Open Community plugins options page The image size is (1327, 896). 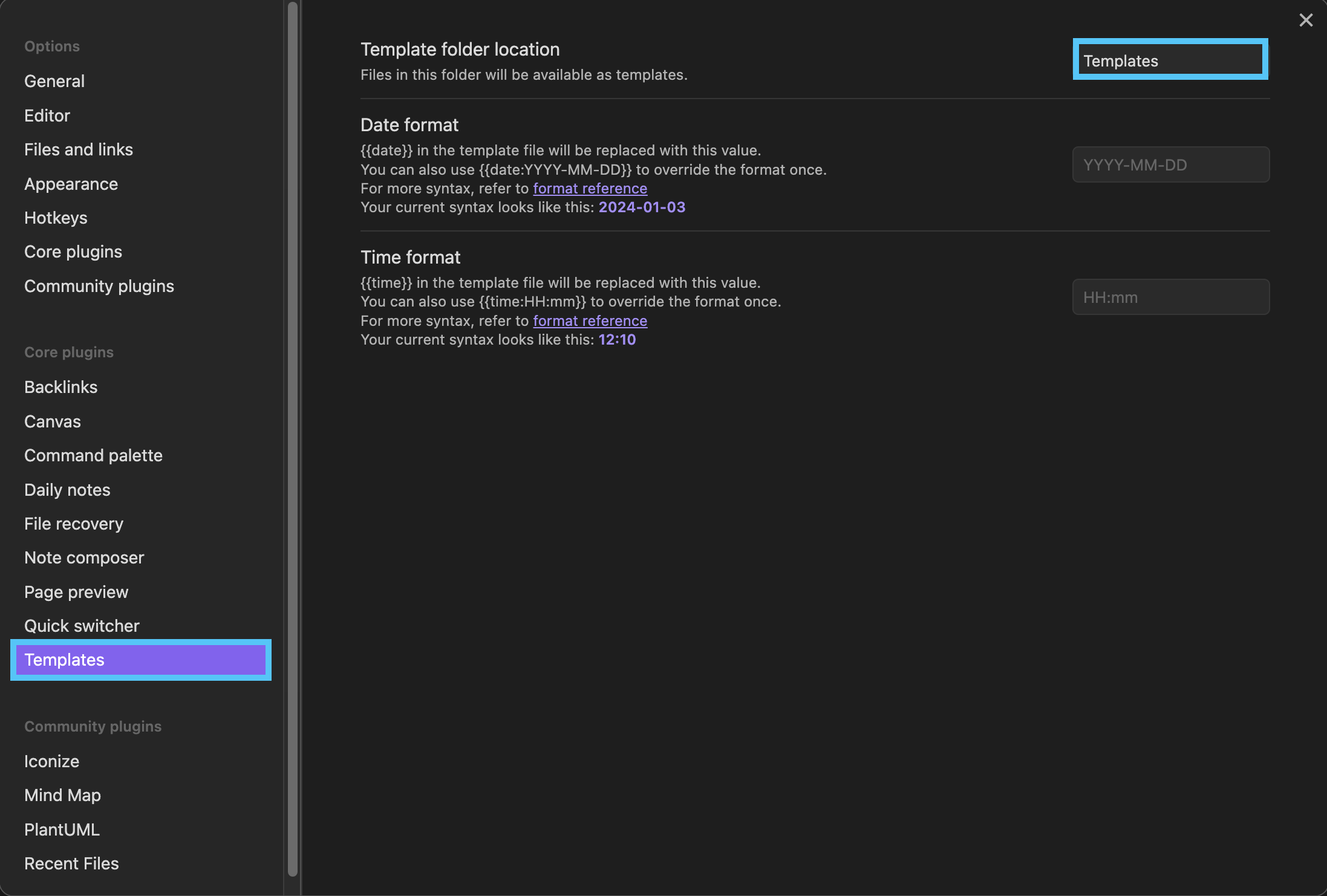(99, 286)
